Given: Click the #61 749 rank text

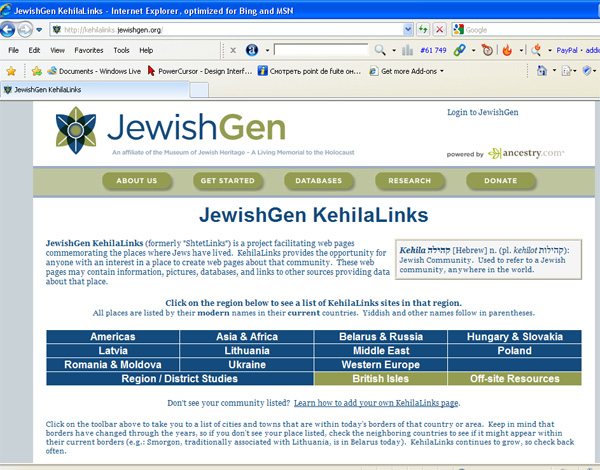Looking at the screenshot, I should coord(433,50).
